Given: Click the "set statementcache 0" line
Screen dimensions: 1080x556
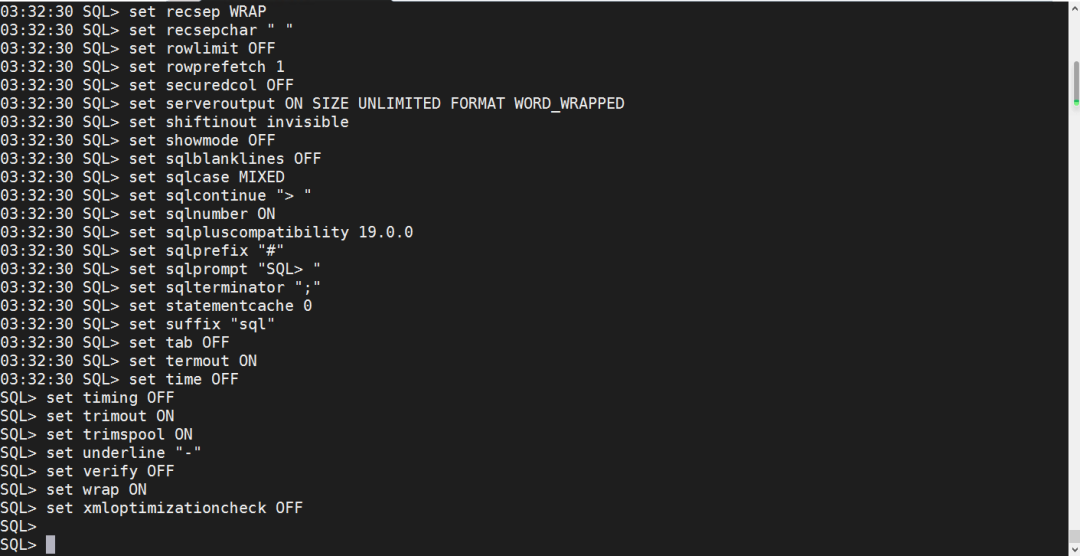Looking at the screenshot, I should click(220, 305).
